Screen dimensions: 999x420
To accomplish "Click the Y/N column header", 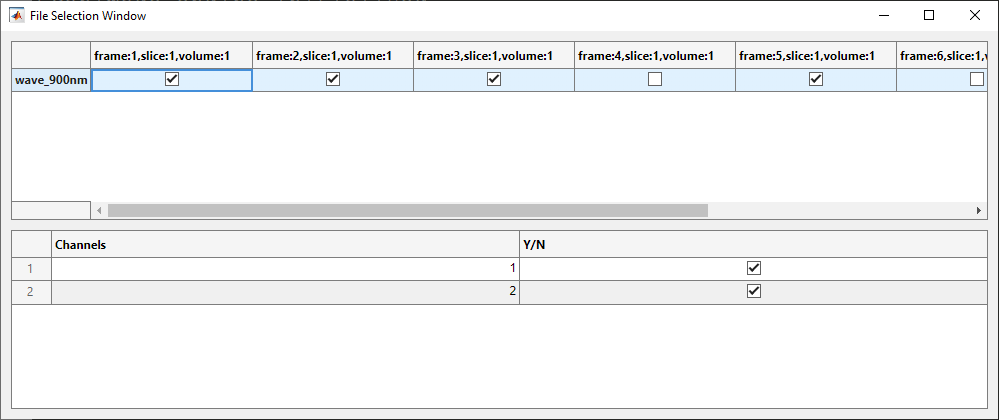I will pyautogui.click(x=753, y=244).
